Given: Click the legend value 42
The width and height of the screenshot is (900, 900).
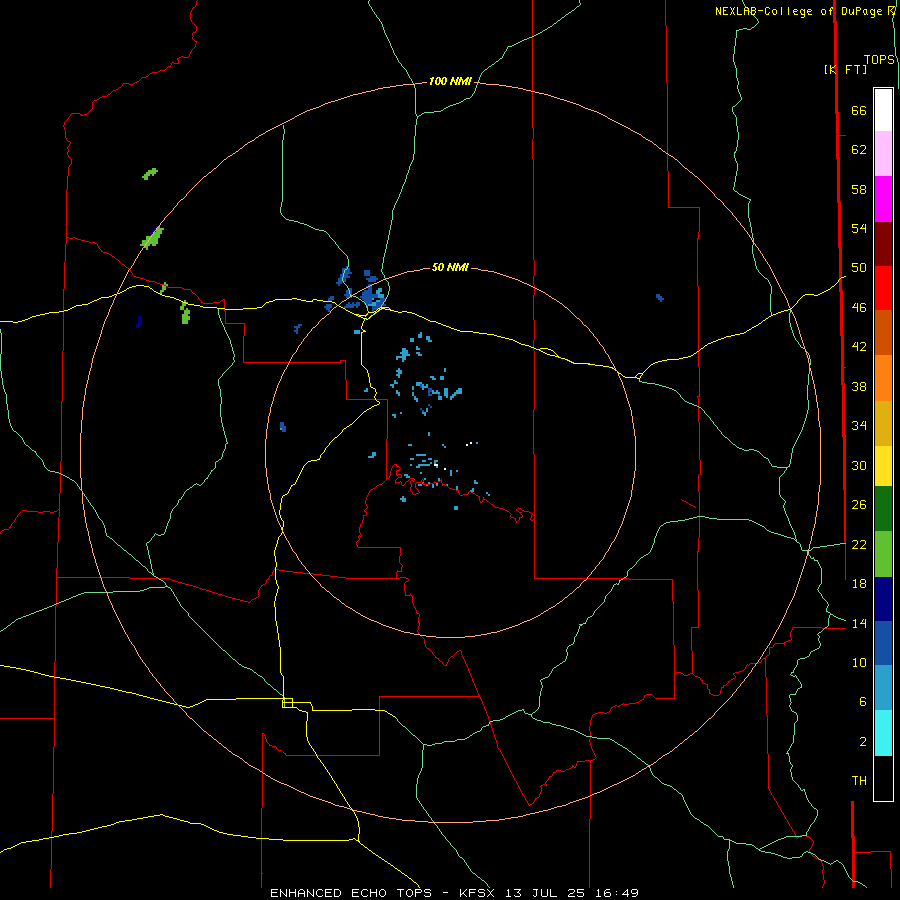Looking at the screenshot, I should click(859, 347).
